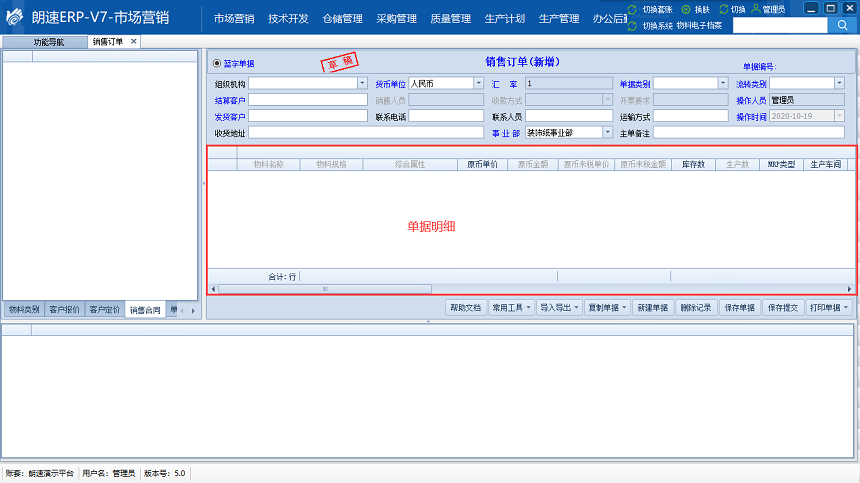Screen dimensions: 860x483
Task: Open the 仓储管理 menu
Action: 342,19
